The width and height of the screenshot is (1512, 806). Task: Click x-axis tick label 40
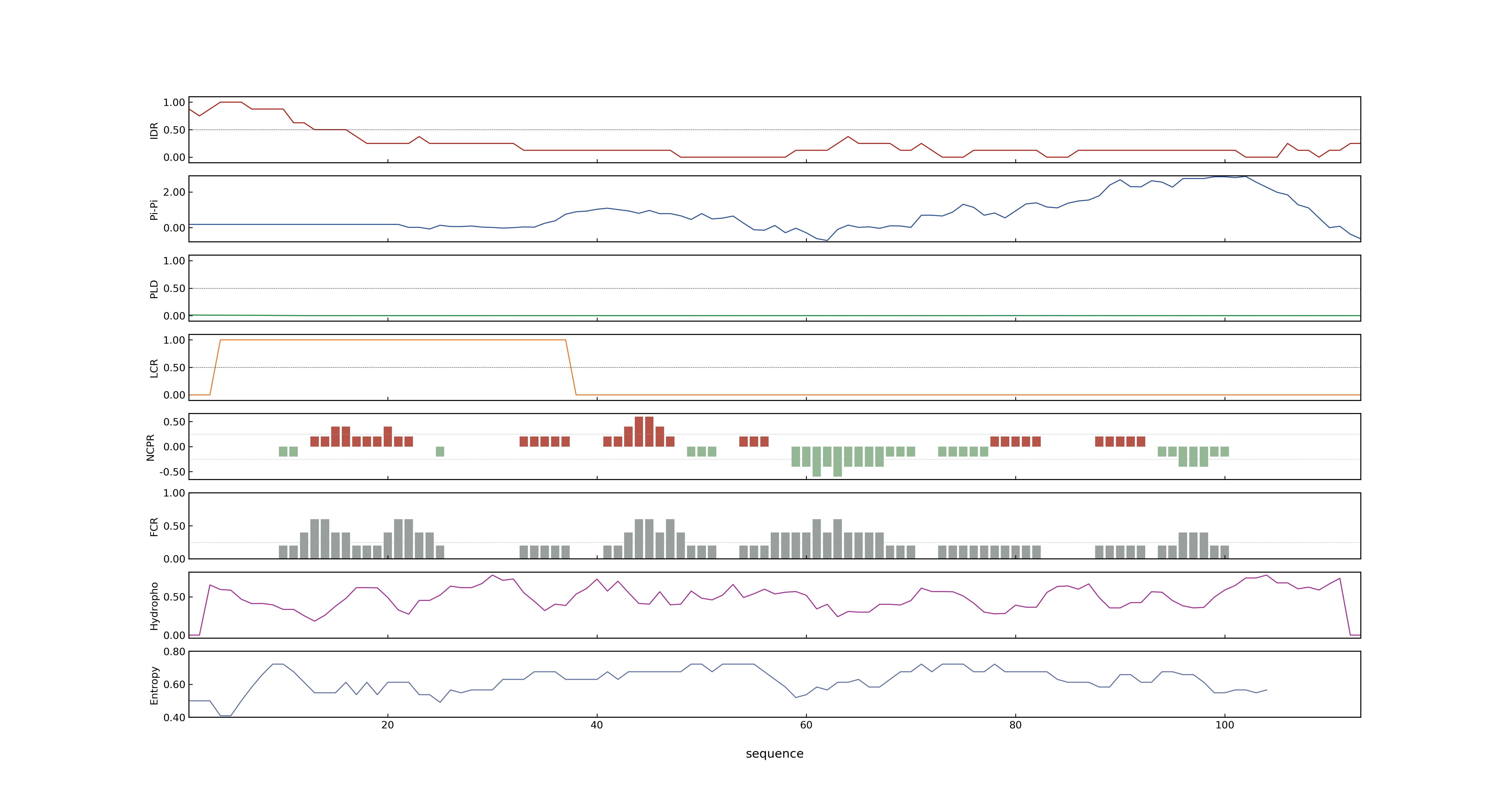(x=596, y=725)
